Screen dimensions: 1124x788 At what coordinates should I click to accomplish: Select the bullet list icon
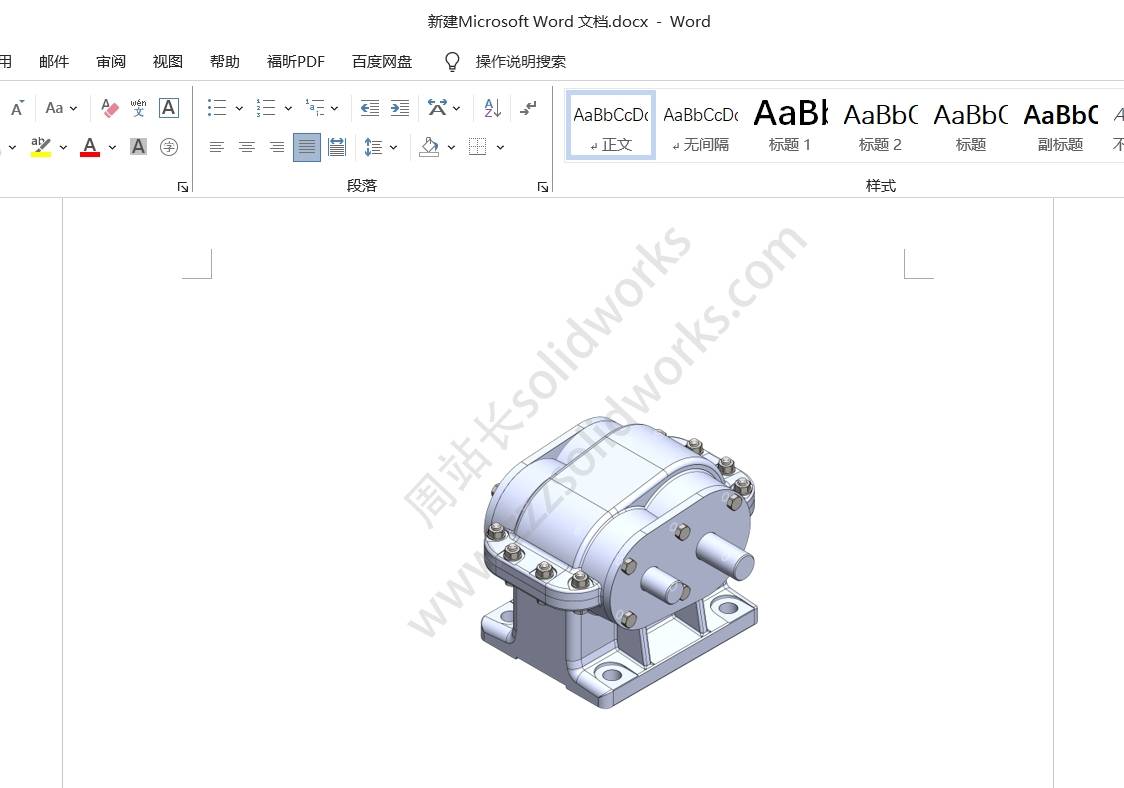coord(217,108)
